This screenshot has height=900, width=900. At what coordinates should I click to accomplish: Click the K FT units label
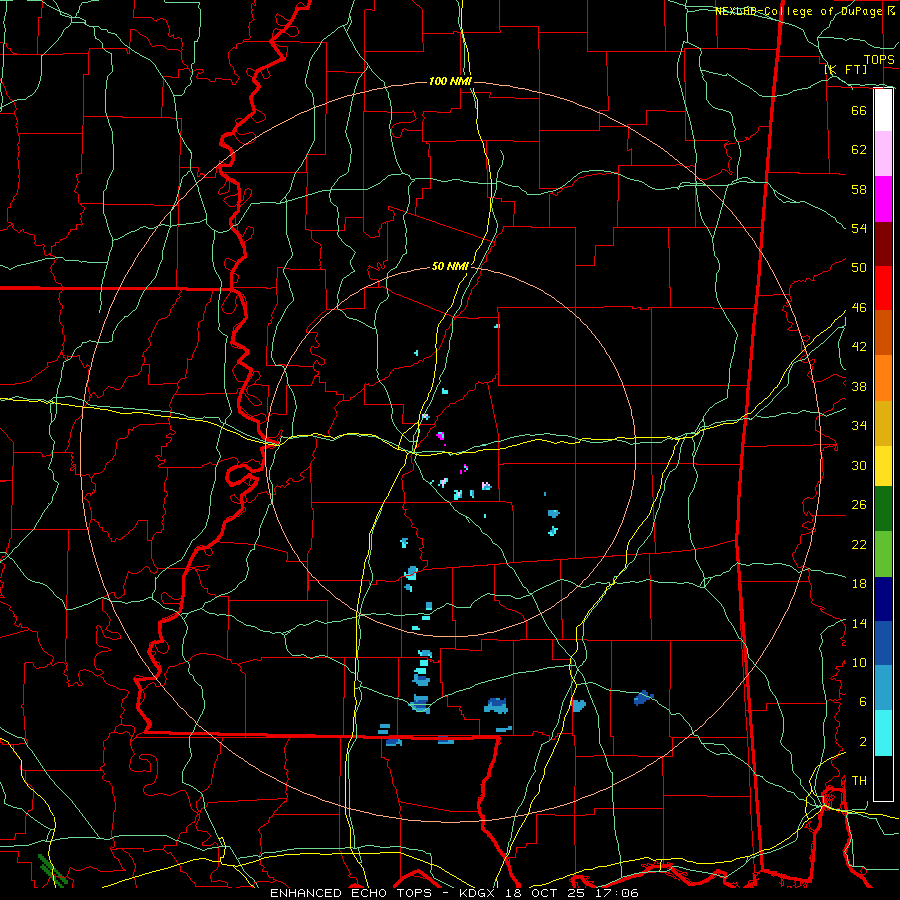point(846,69)
